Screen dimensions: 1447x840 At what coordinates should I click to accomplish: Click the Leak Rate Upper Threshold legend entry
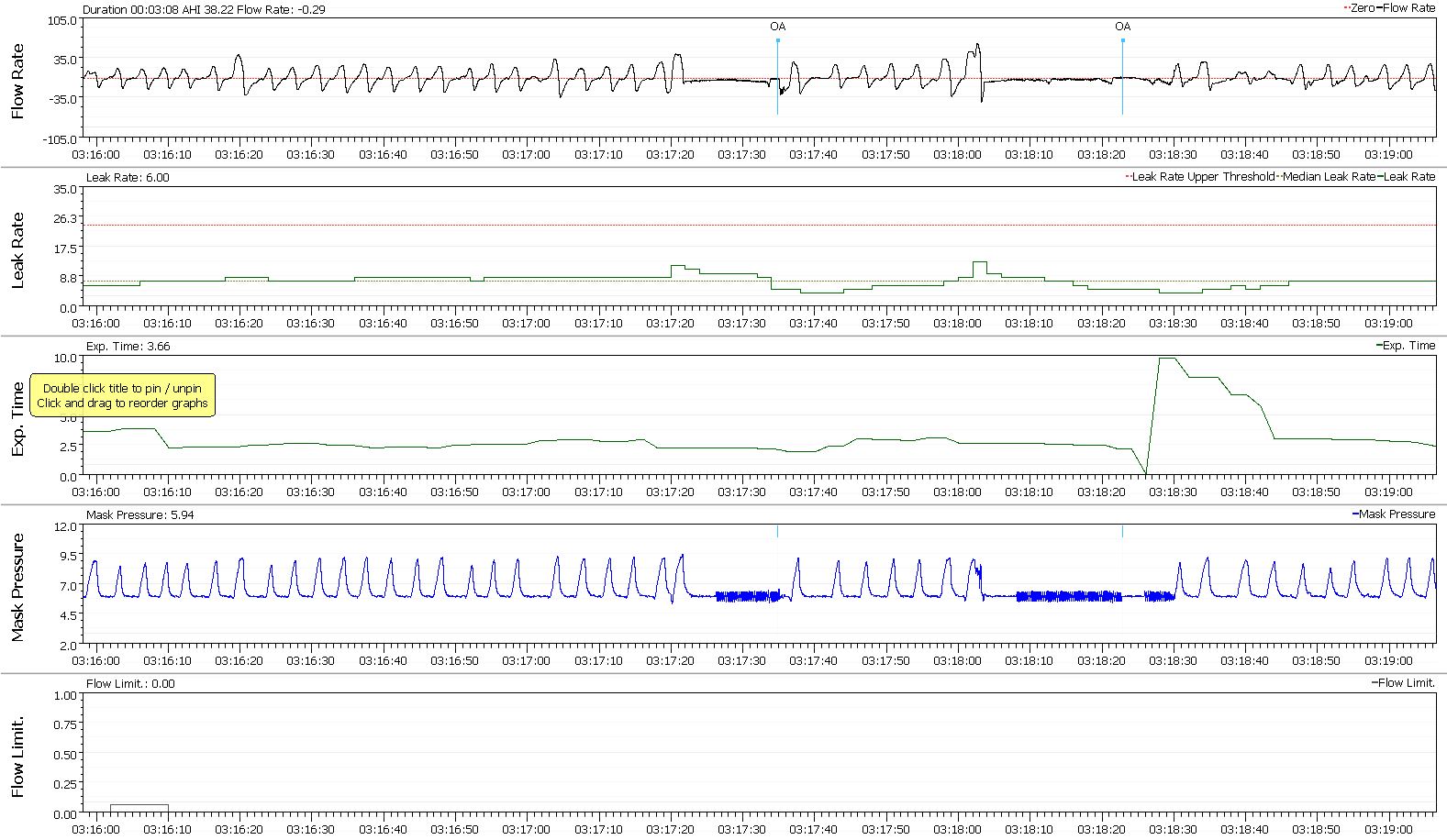tap(1200, 177)
